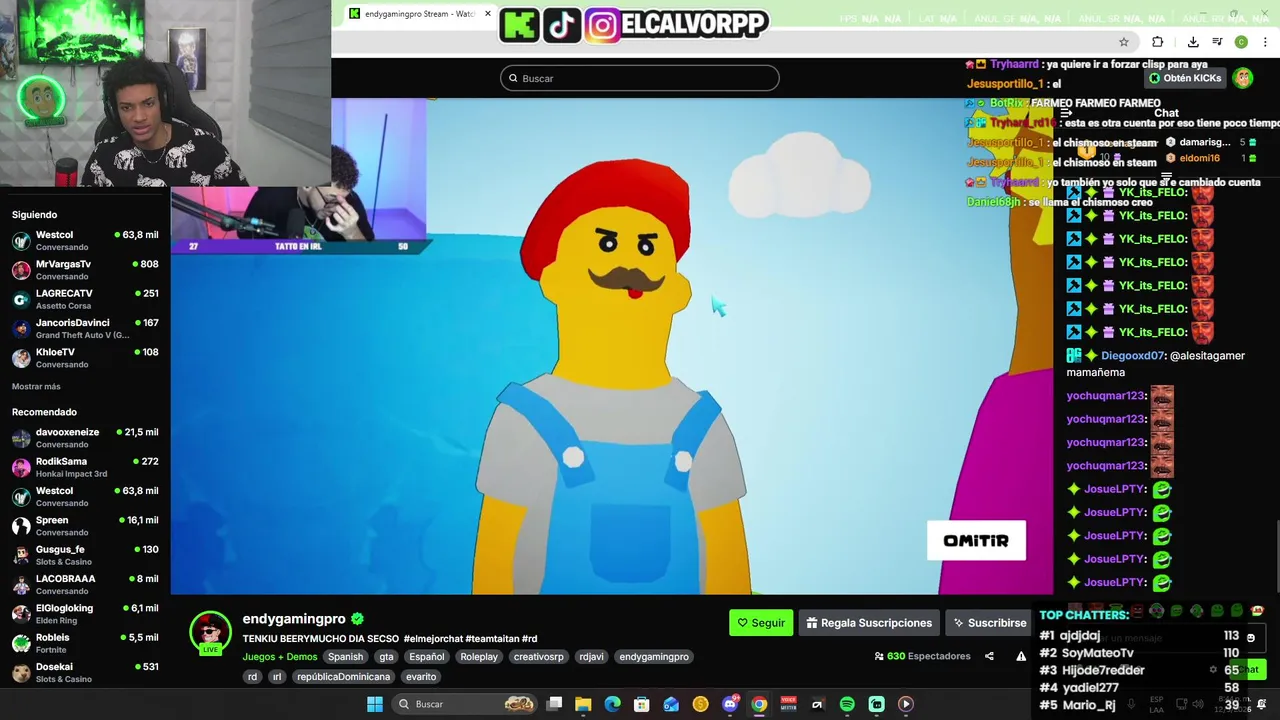Screen dimensions: 1280x720
Task: Bookmark this page with the star icon
Action: [x=1124, y=42]
